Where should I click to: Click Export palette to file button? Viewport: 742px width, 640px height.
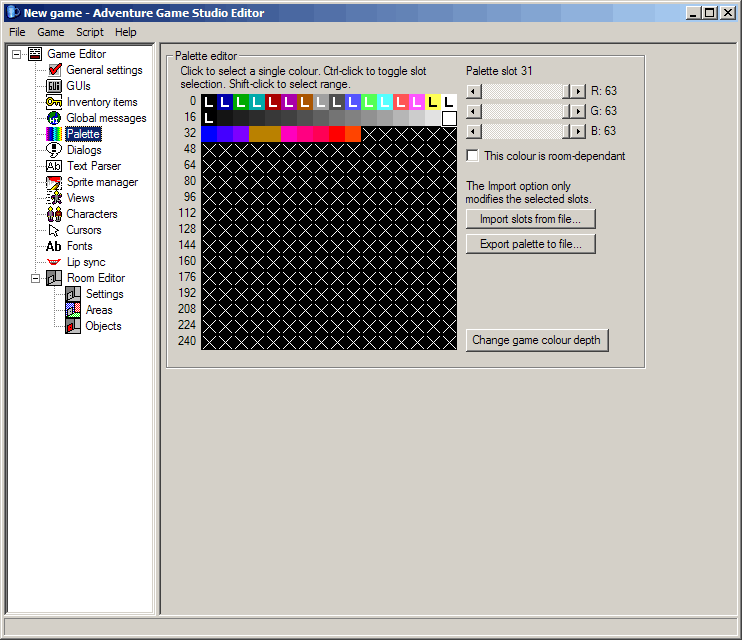tap(530, 244)
